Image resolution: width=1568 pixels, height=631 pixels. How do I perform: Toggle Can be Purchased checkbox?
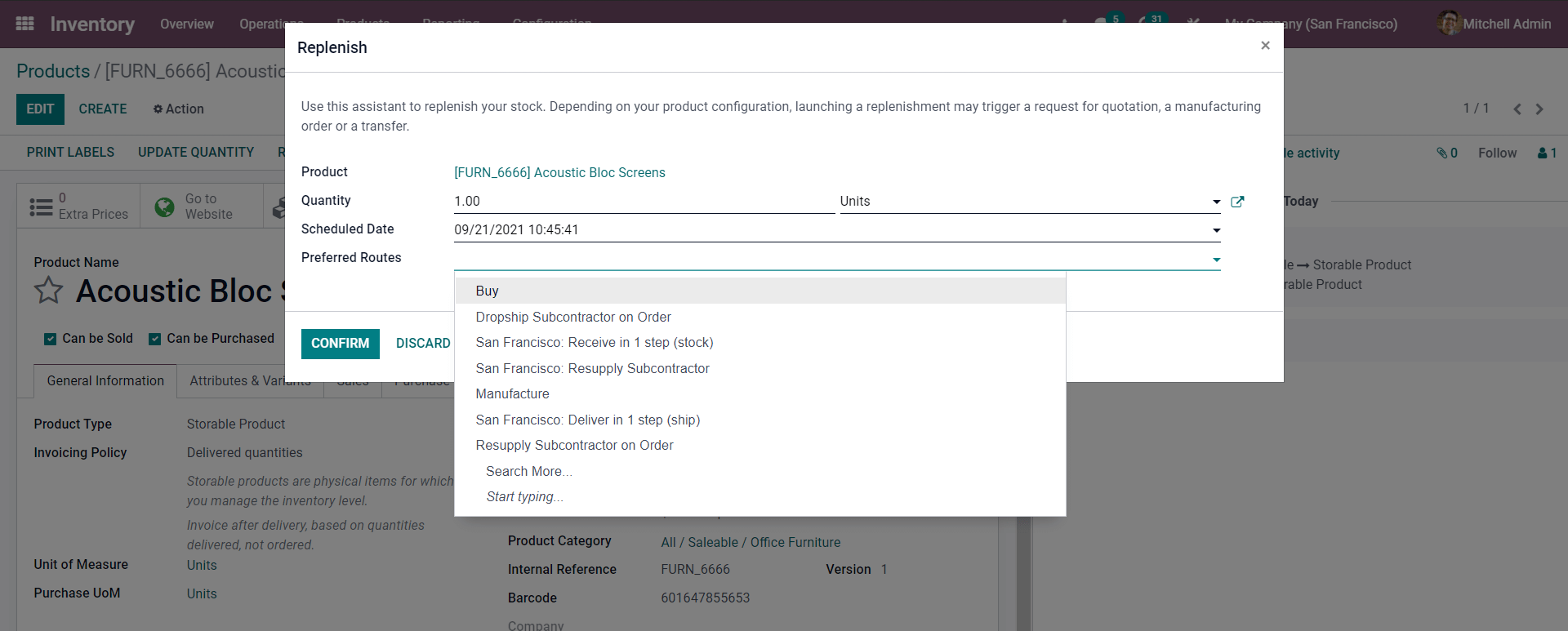[x=154, y=339]
